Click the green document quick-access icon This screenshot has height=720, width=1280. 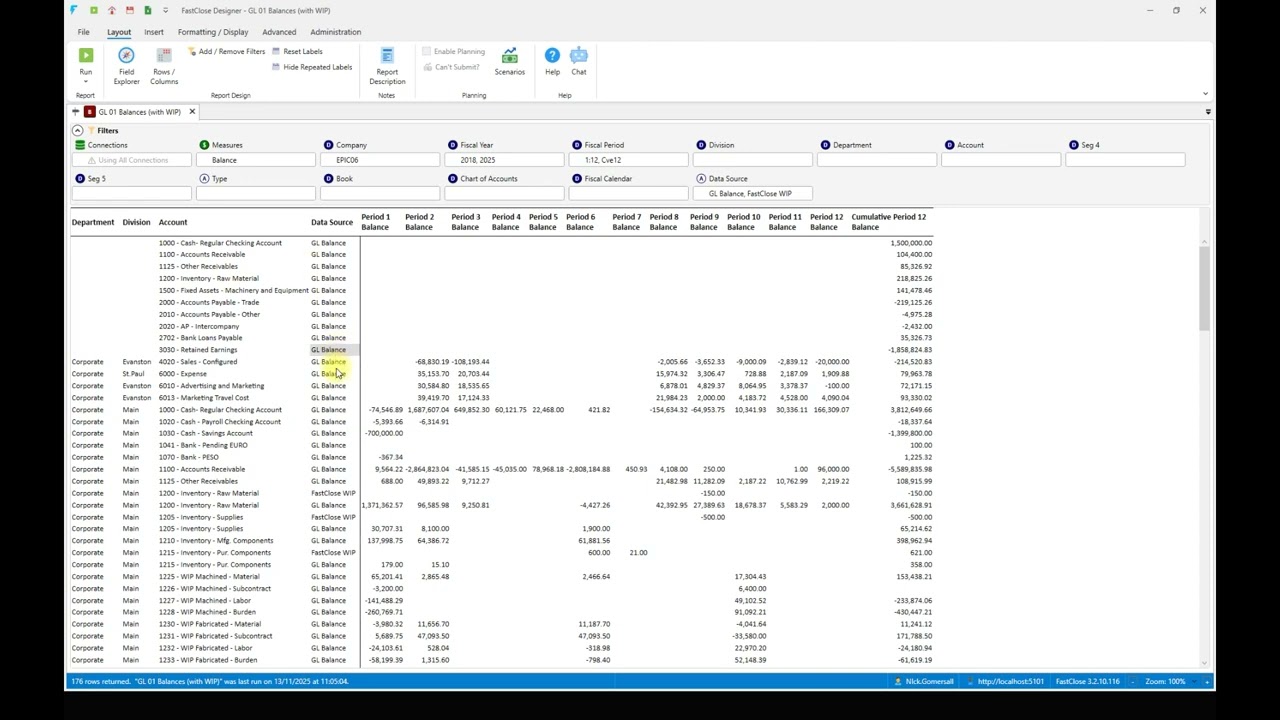tap(147, 10)
